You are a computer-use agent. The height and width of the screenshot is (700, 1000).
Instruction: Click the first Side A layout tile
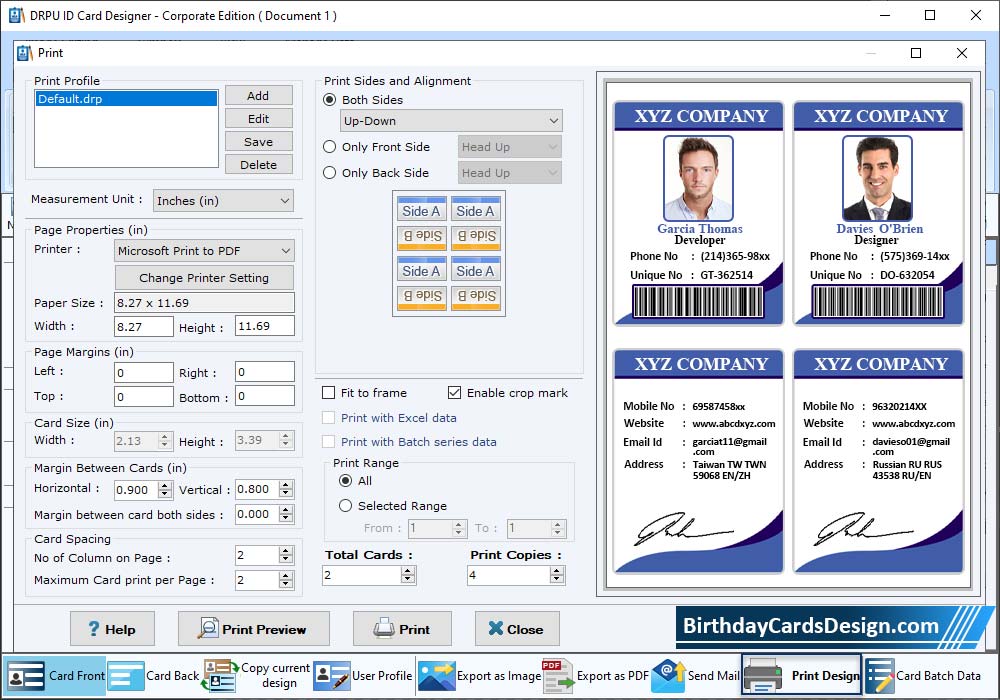[x=422, y=210]
